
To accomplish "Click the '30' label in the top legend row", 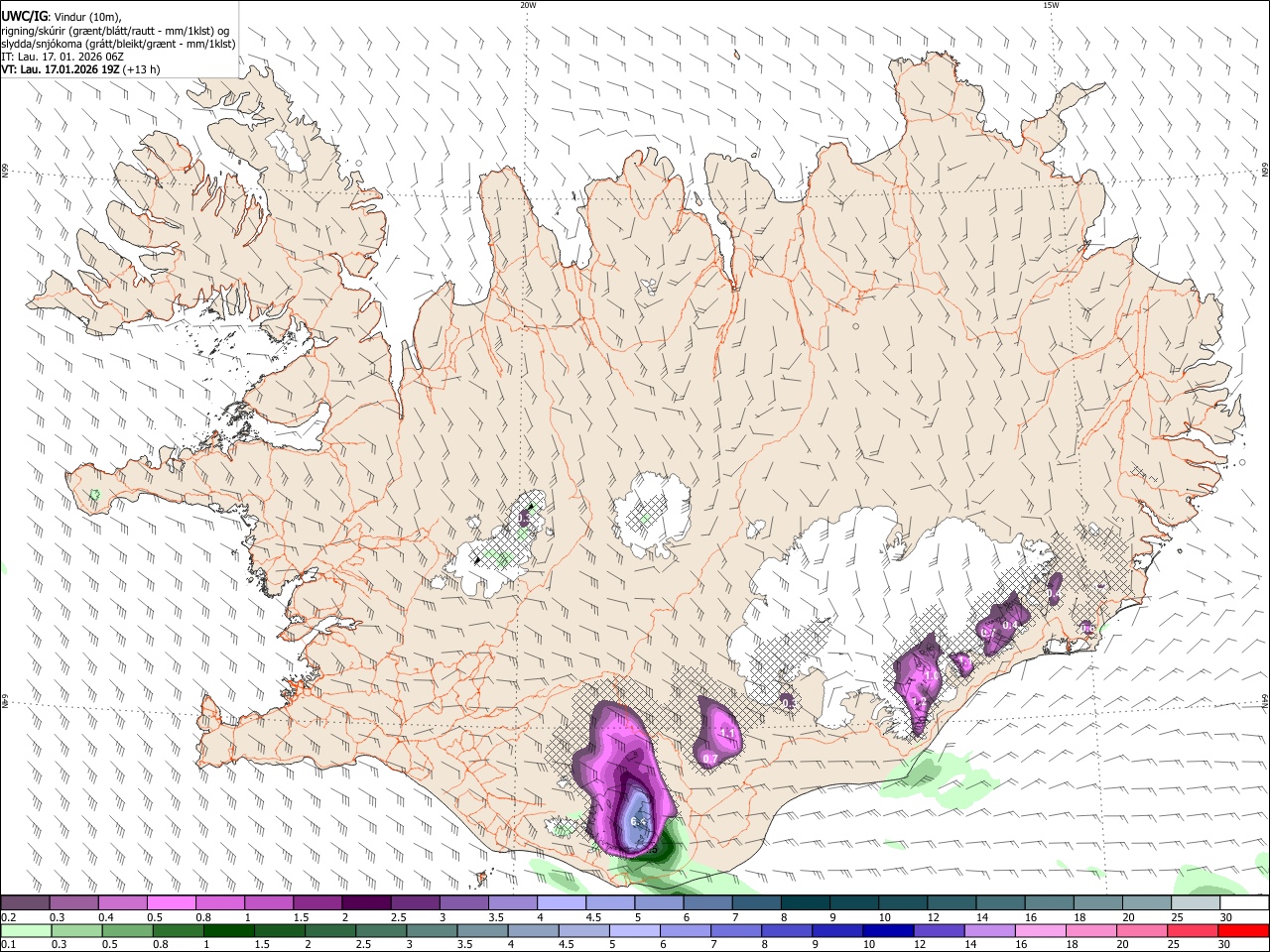I will tap(1226, 917).
